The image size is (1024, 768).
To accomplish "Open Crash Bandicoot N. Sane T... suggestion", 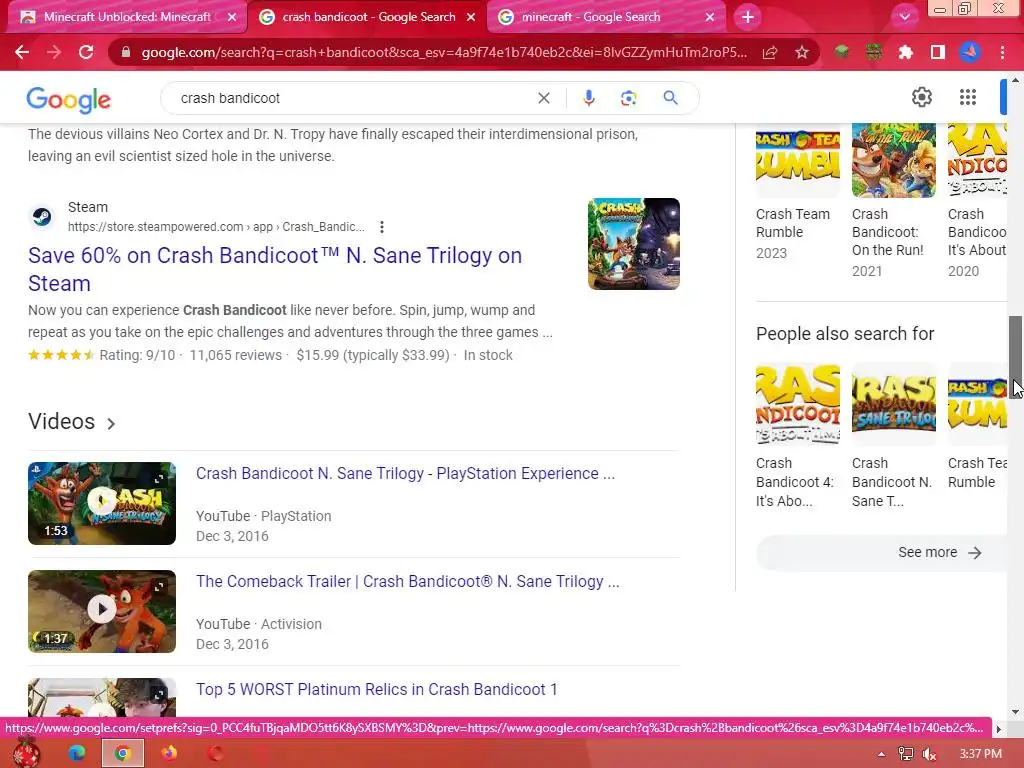I will coord(893,437).
